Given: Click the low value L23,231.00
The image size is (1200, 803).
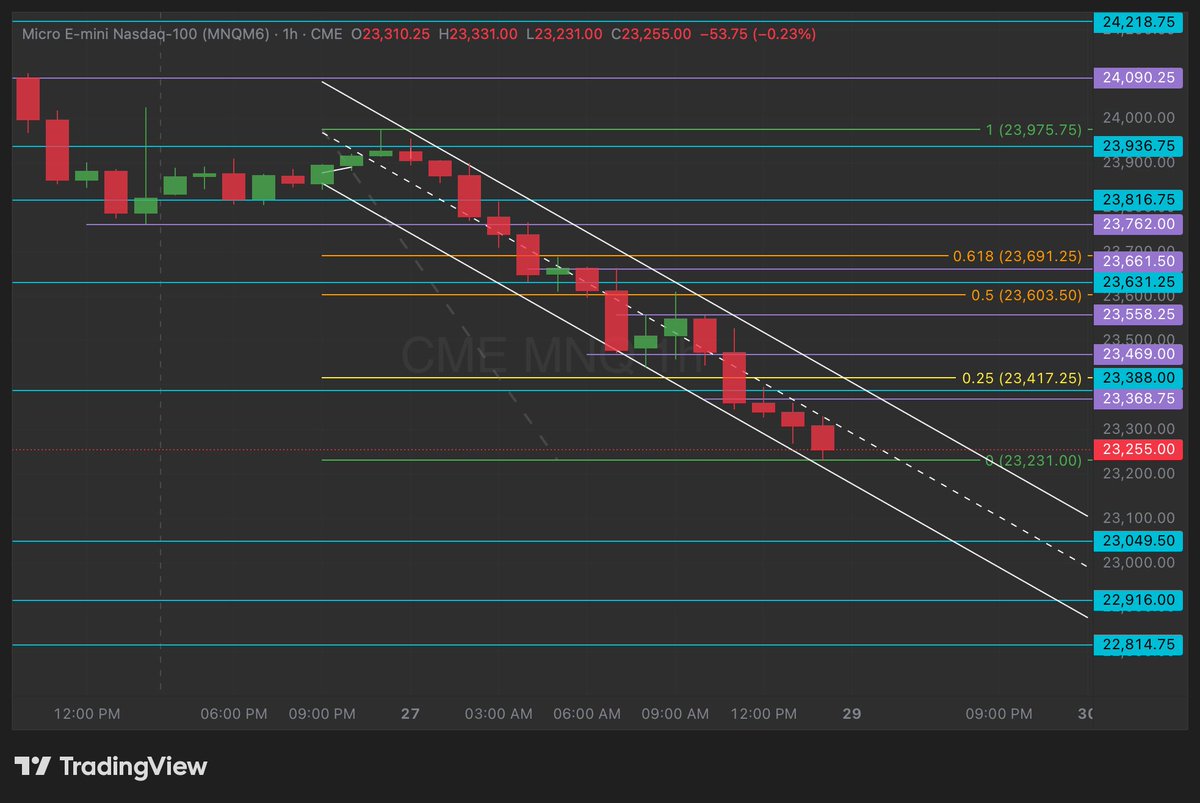Looking at the screenshot, I should 564,34.
